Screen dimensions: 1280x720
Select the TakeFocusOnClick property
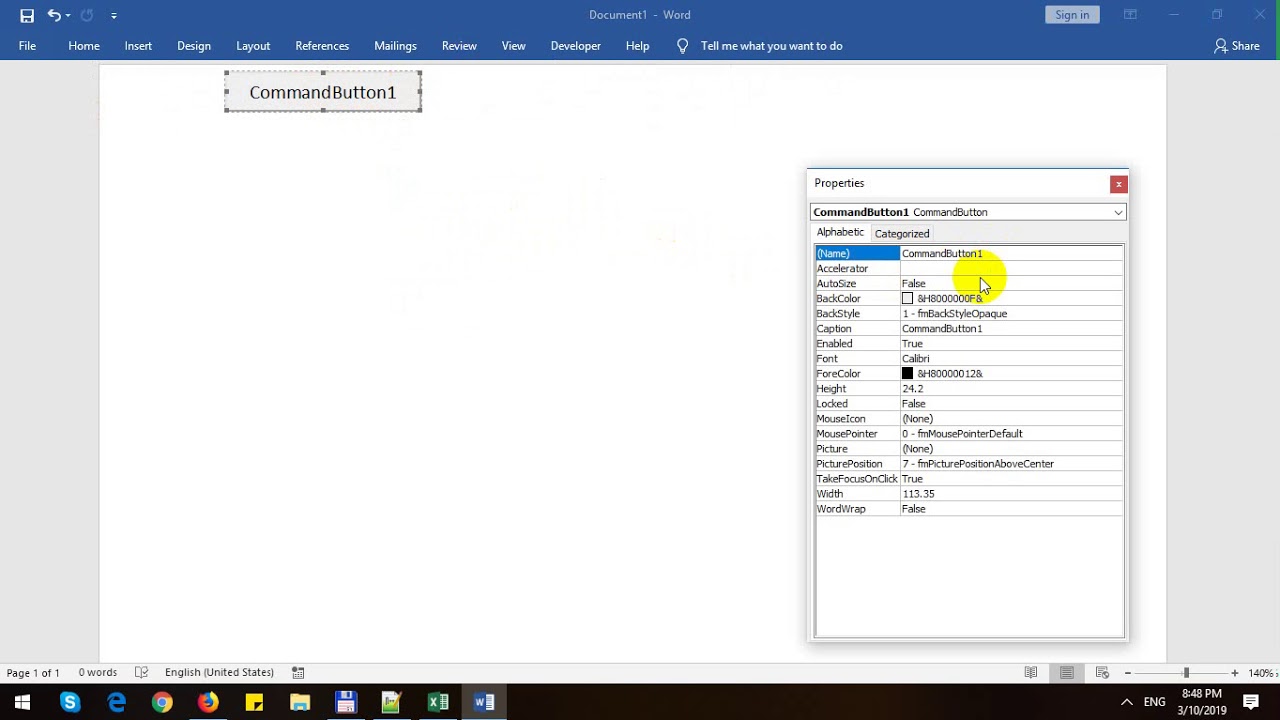[x=857, y=479]
